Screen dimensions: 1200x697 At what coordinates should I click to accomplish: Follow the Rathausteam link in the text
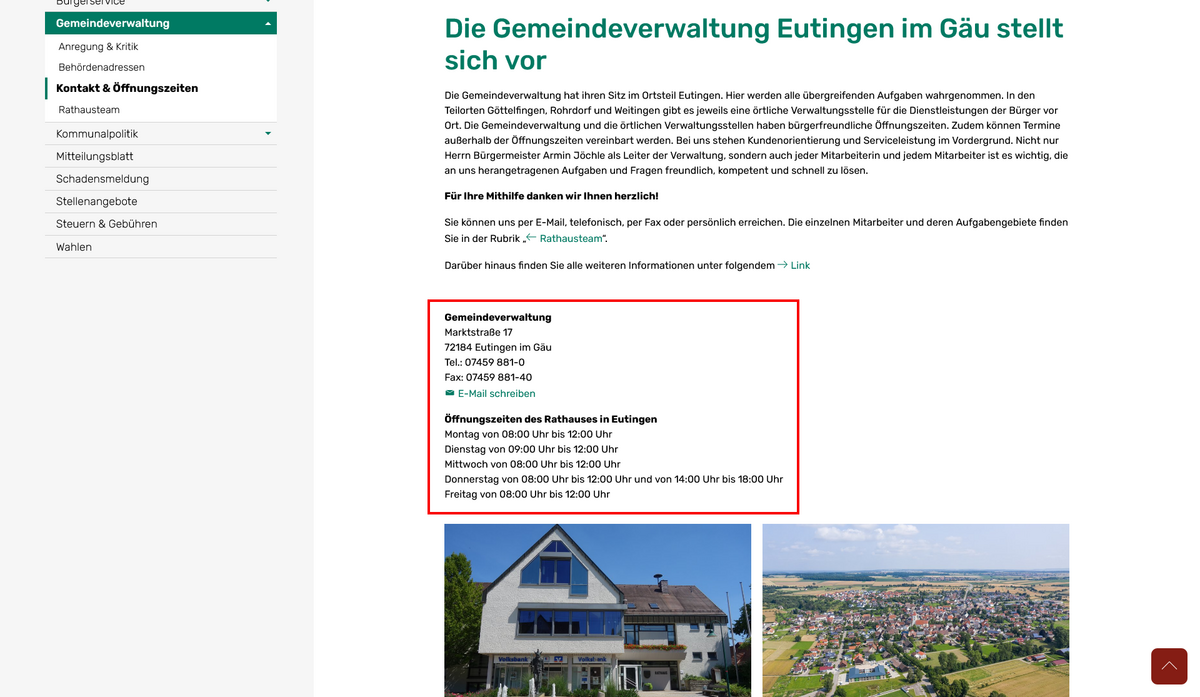point(571,238)
